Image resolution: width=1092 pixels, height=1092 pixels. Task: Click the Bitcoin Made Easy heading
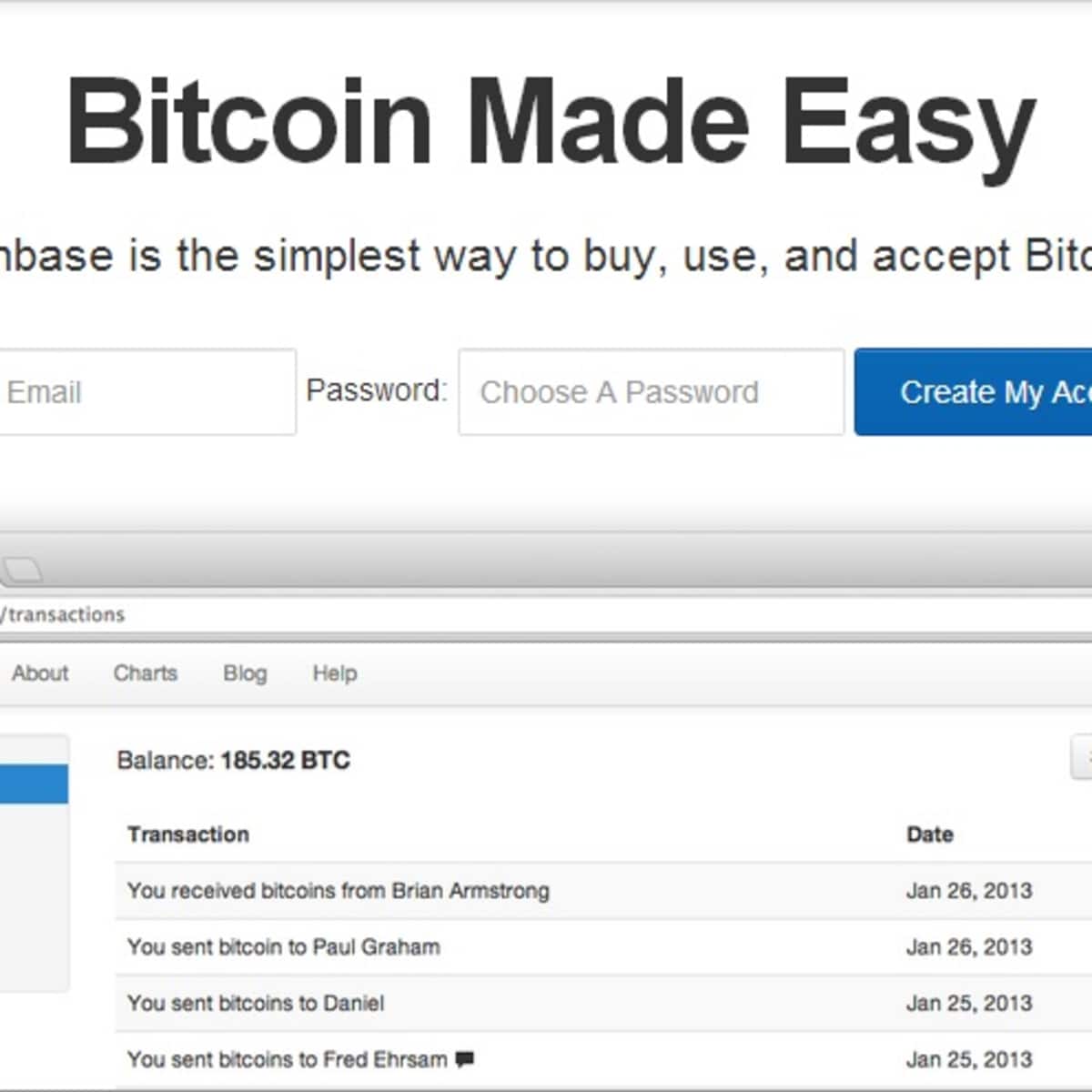551,123
